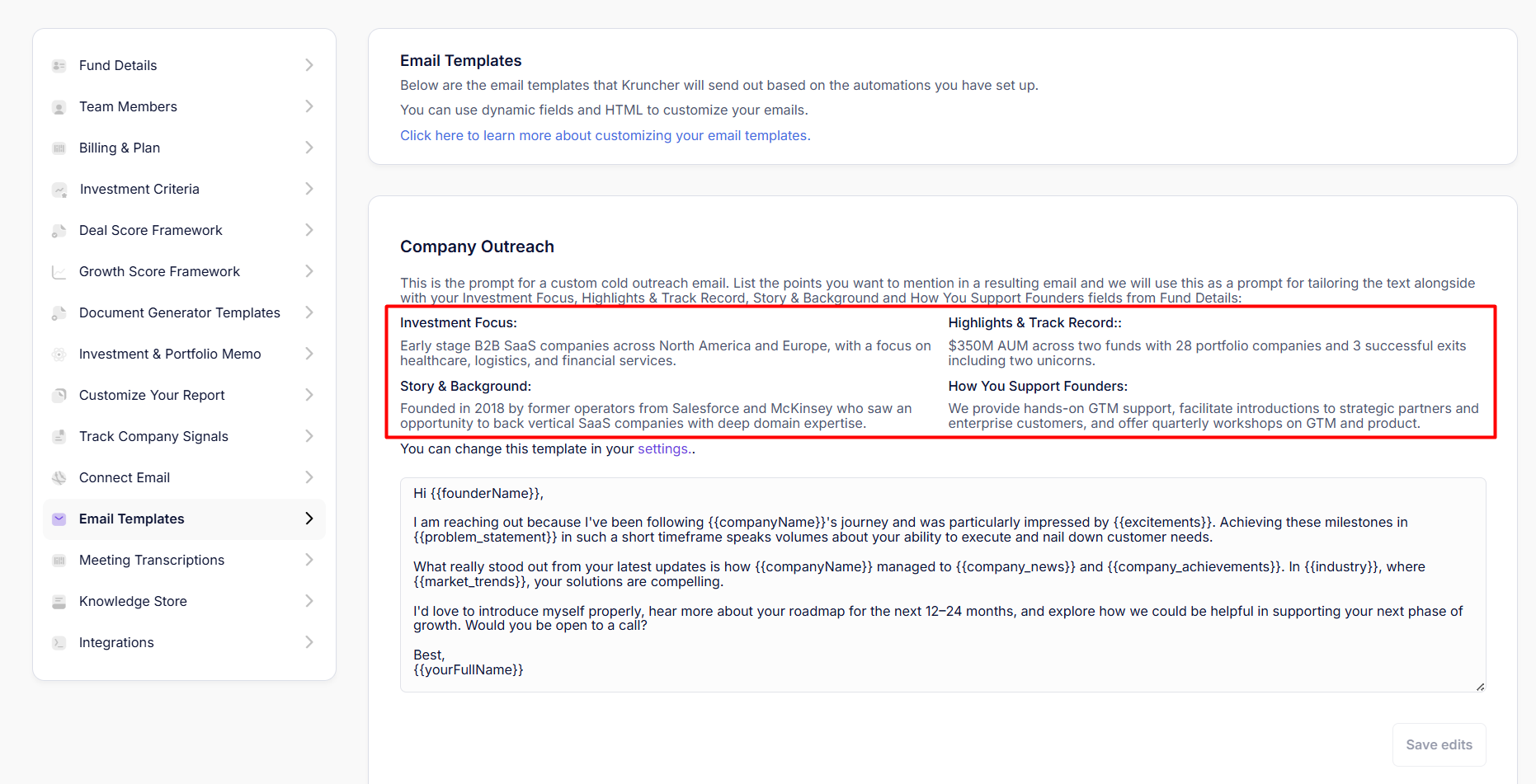Click the Investment Criteria icon
The height and width of the screenshot is (784, 1536).
point(59,190)
